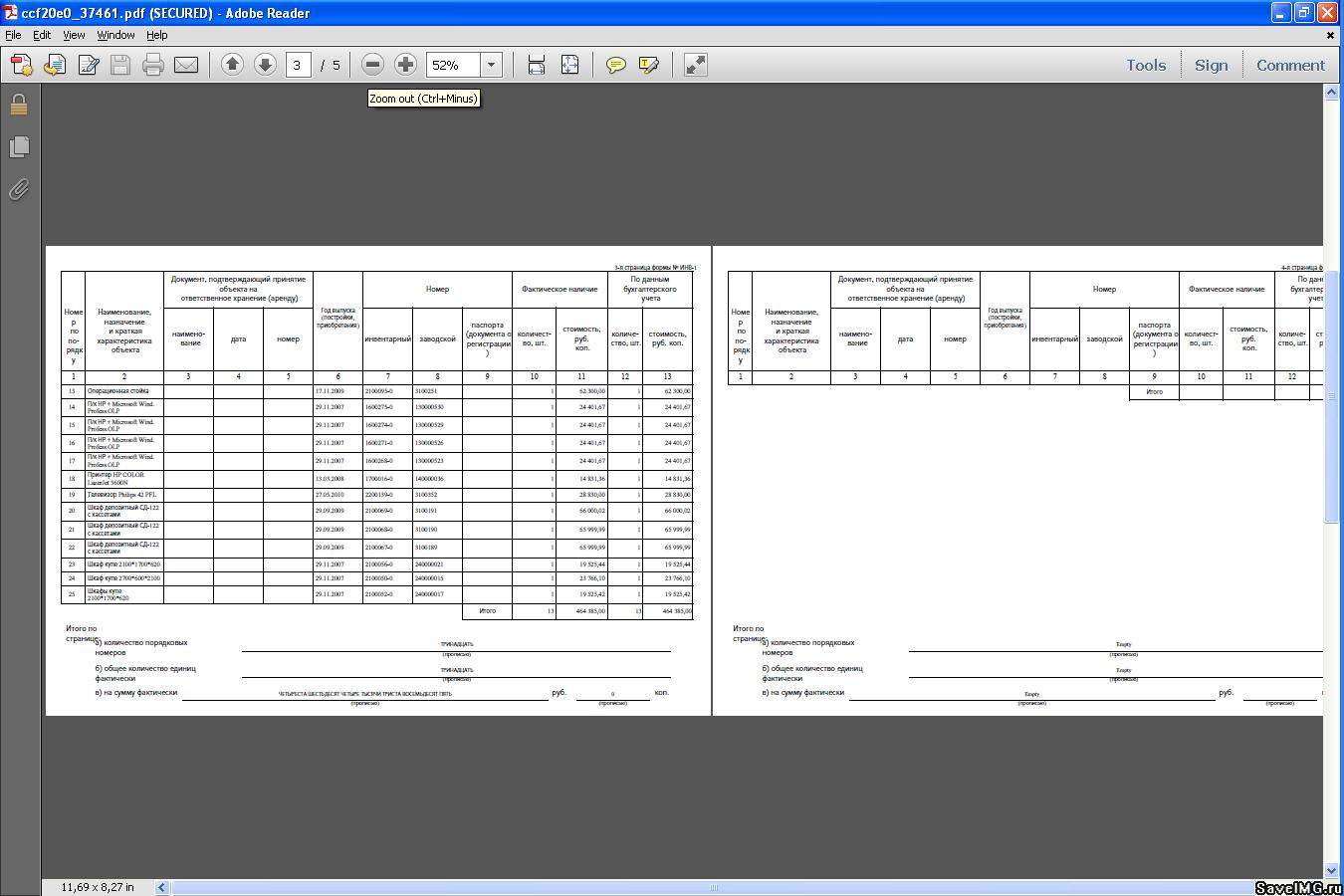Print the document using the printer icon
Screen dimensions: 1344x896
tap(152, 65)
